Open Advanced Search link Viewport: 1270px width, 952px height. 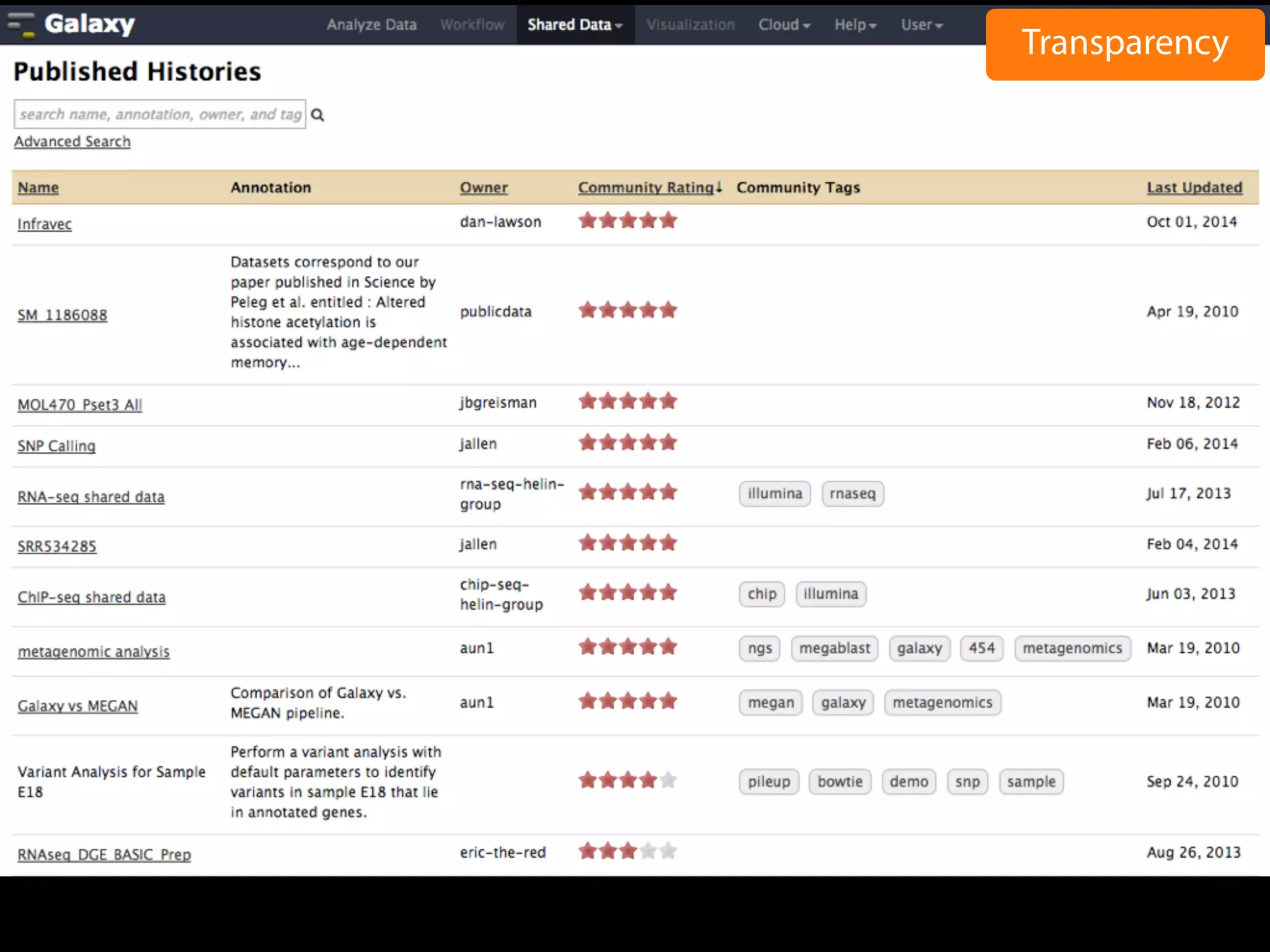coord(73,142)
